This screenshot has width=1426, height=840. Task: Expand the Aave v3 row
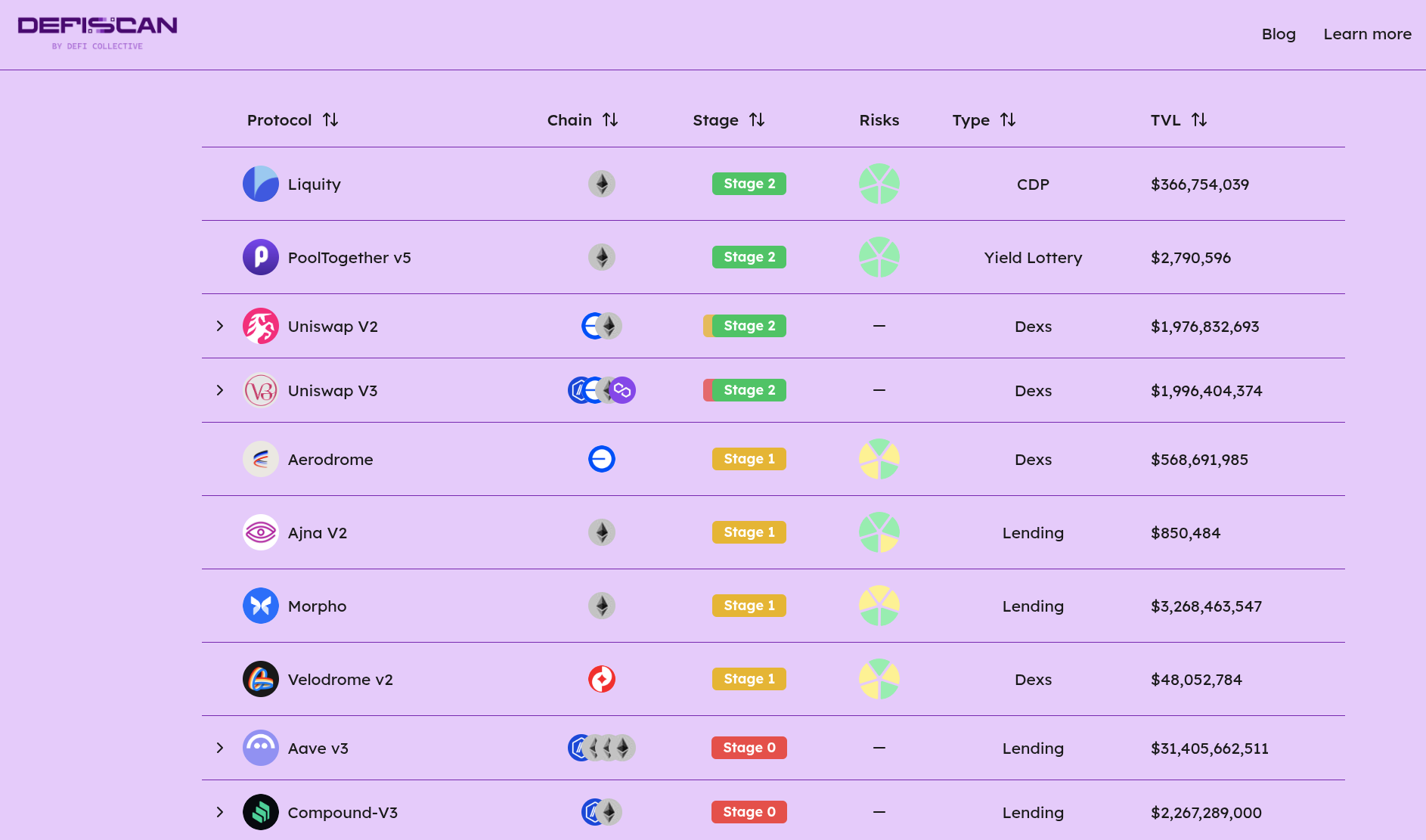pos(220,748)
